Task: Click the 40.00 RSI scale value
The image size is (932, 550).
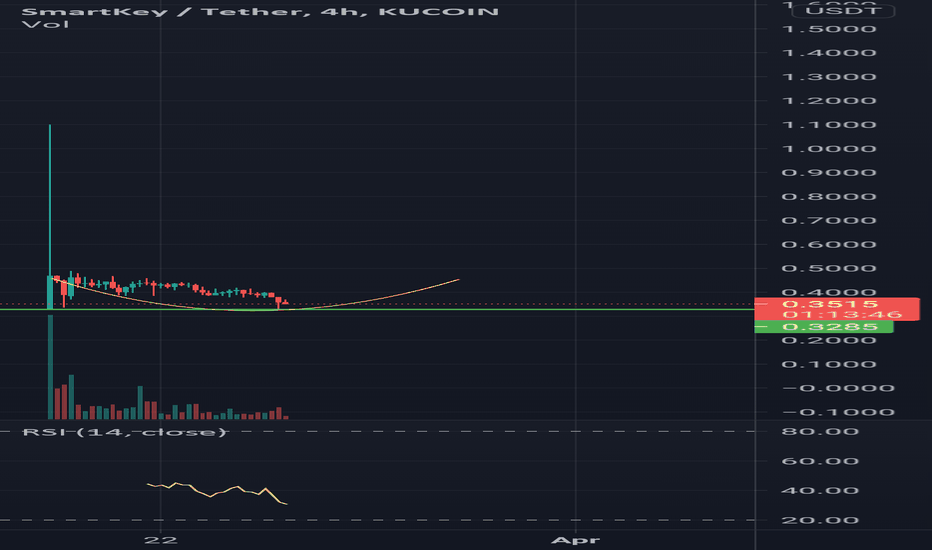Action: tap(820, 491)
